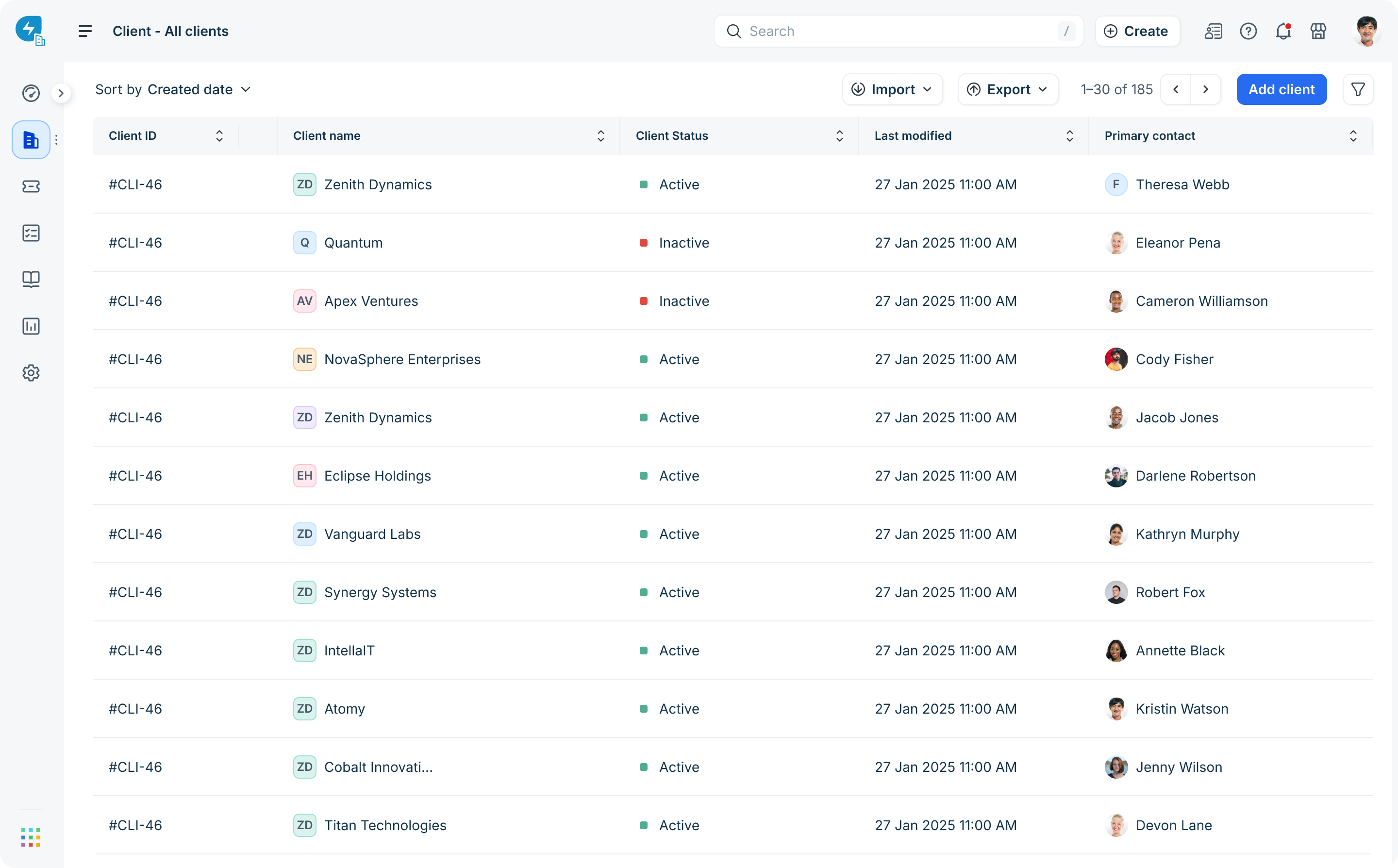Open the marketplace store icon
Screen dimensions: 1398x868
[x=1318, y=31]
